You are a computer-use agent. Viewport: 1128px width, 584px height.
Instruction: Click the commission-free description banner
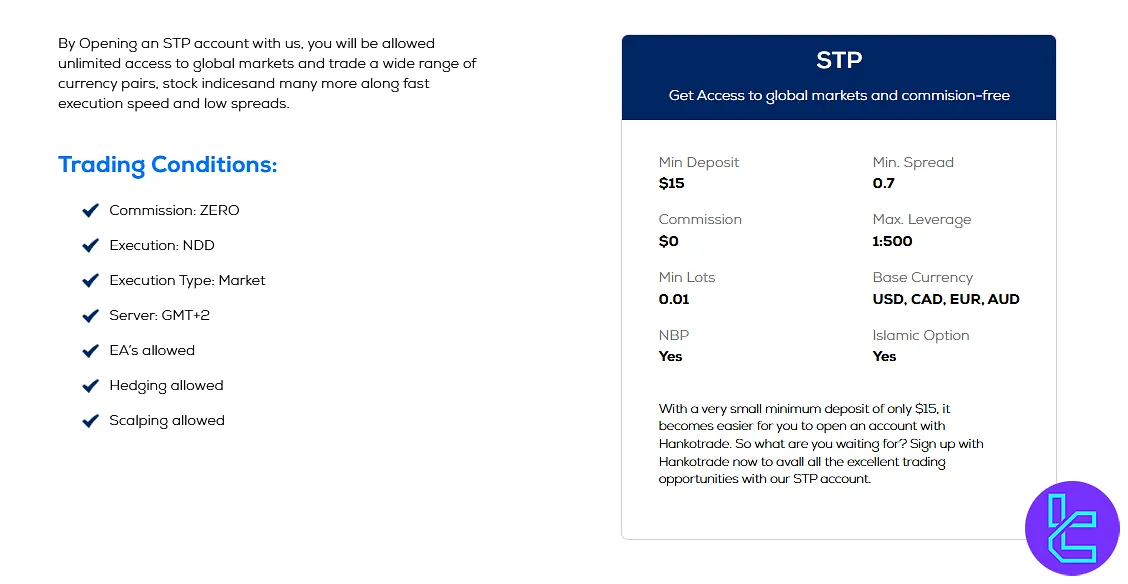[838, 95]
